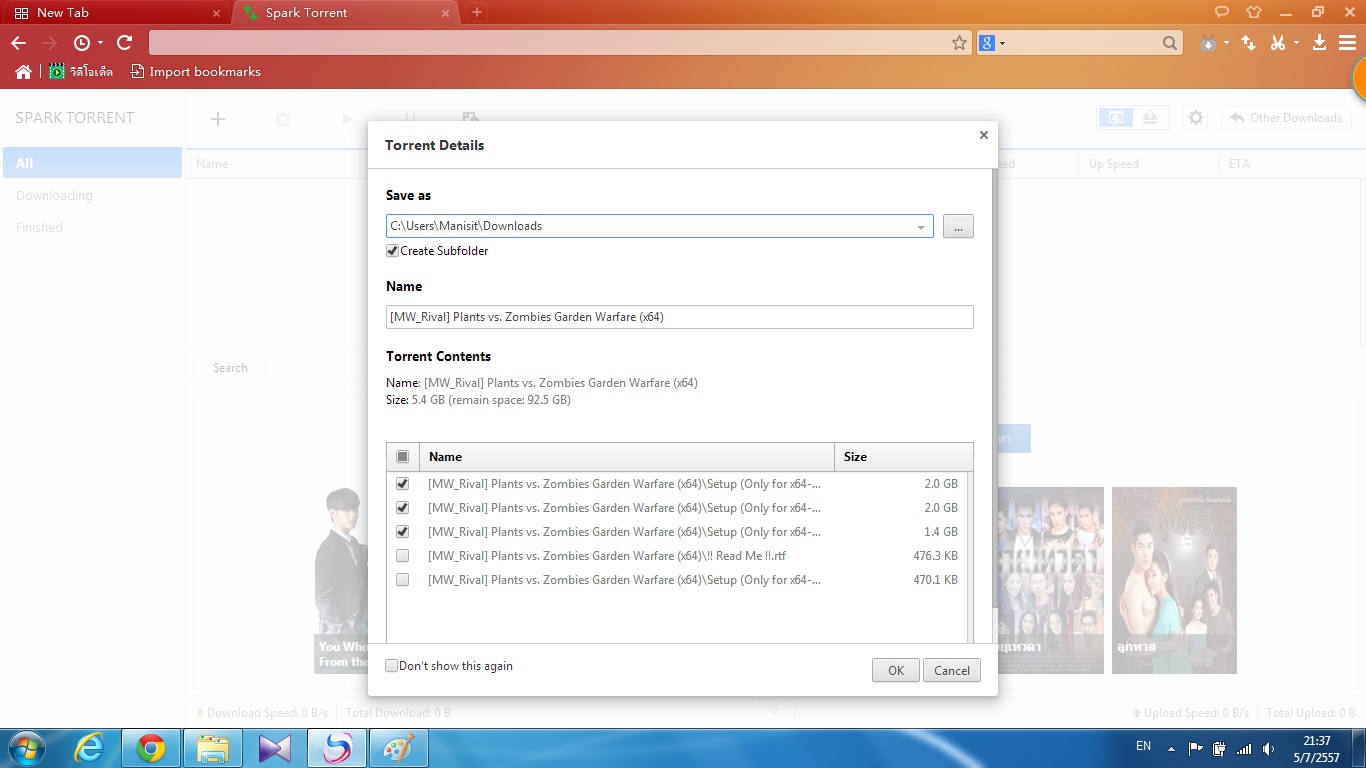Click the trash delete torrent icon
1366x768 pixels.
click(x=283, y=119)
